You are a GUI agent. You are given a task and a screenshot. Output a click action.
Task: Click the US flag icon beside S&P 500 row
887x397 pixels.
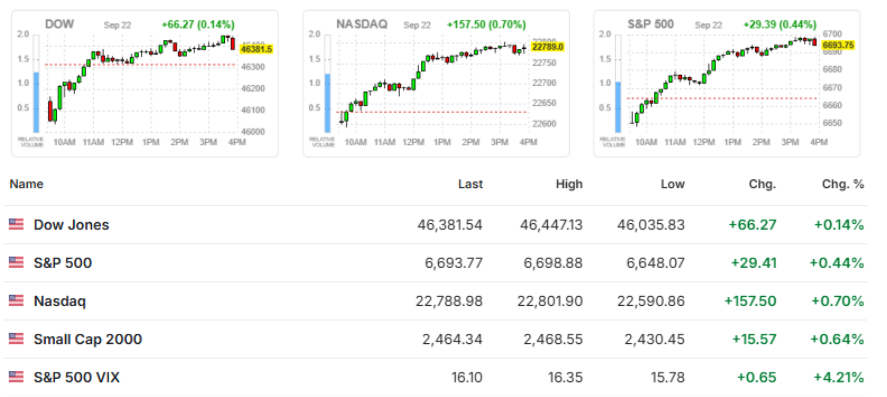16,262
